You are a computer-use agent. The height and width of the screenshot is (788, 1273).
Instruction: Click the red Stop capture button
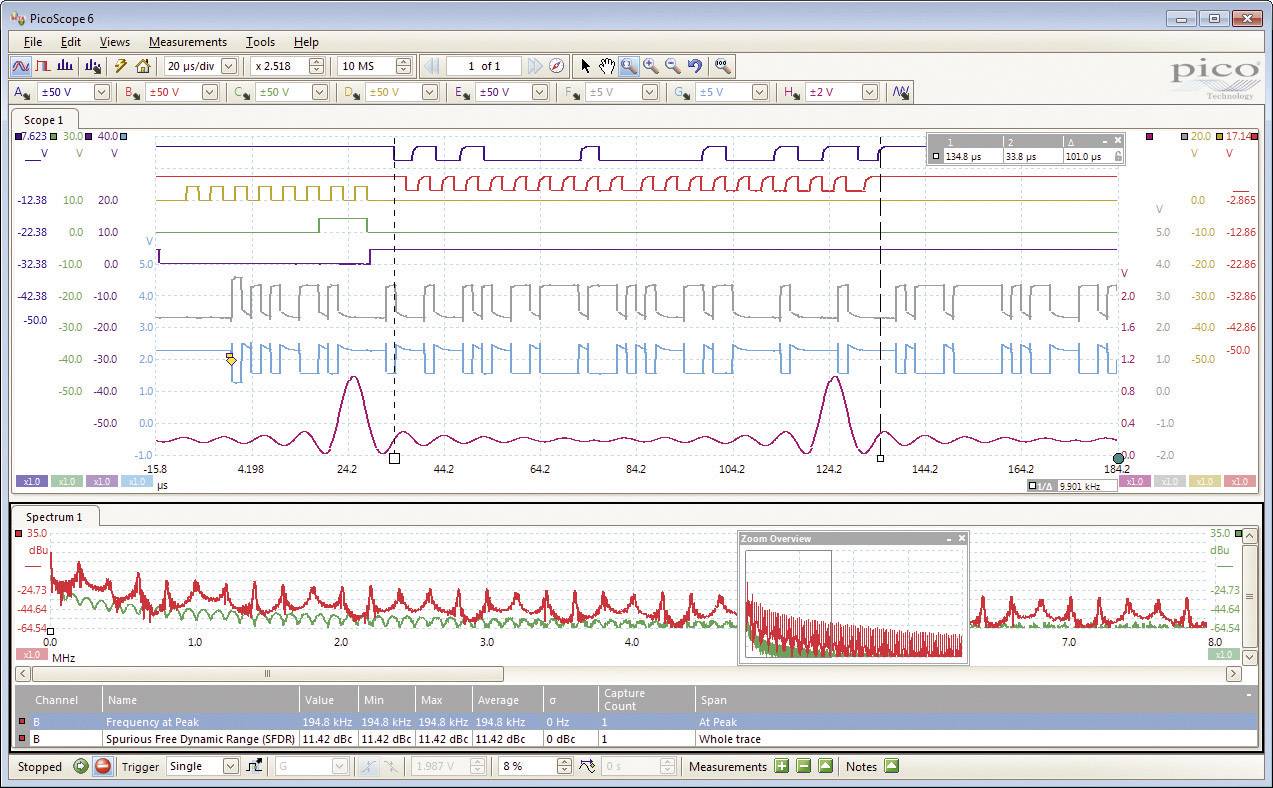pyautogui.click(x=102, y=766)
